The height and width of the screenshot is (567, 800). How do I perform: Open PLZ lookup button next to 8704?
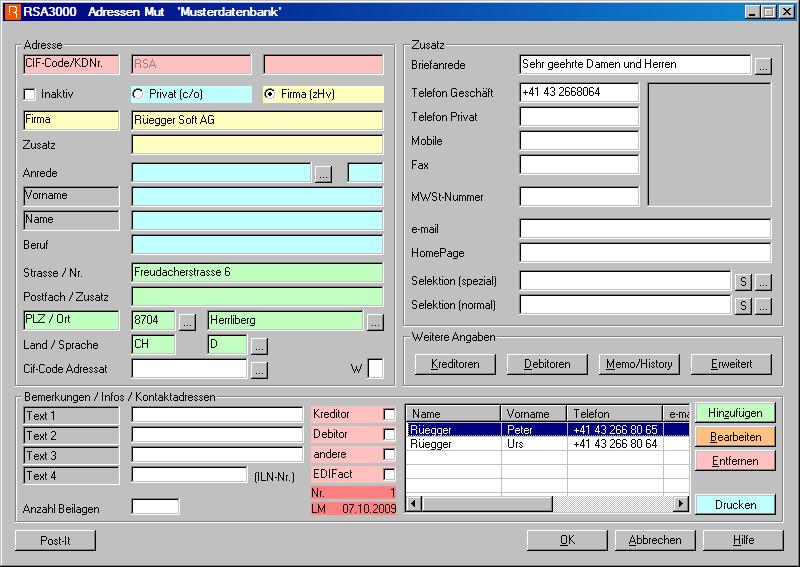coord(187,321)
